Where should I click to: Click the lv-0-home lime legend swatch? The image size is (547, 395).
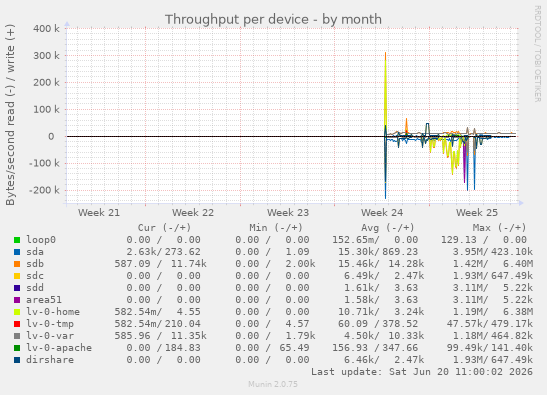[17, 312]
